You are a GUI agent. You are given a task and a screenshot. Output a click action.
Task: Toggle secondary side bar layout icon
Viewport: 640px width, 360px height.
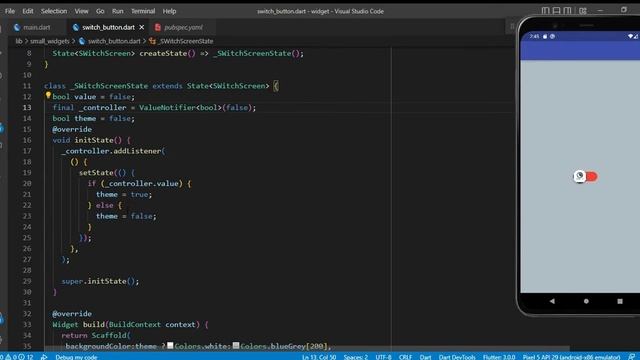pos(567,11)
